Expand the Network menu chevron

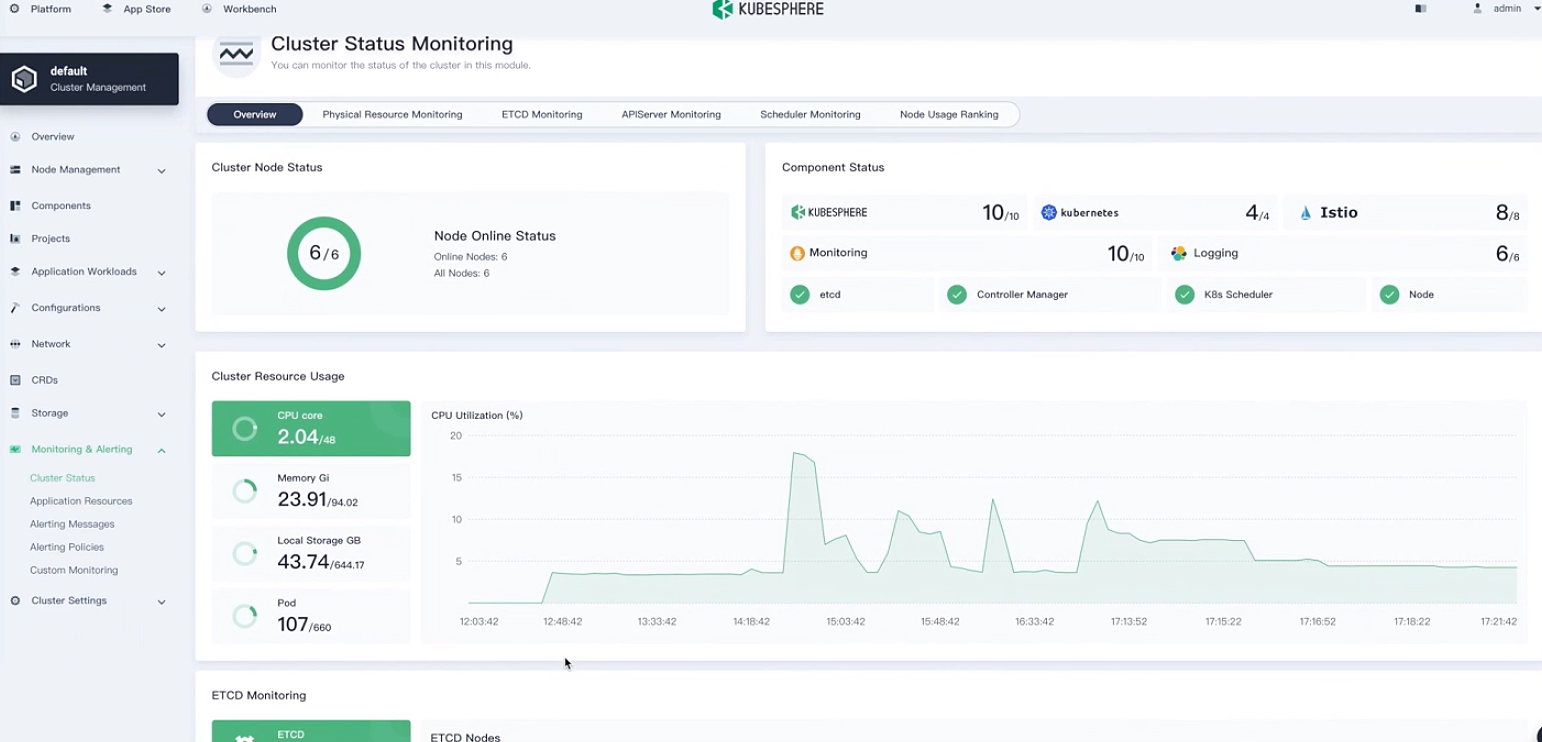(161, 345)
